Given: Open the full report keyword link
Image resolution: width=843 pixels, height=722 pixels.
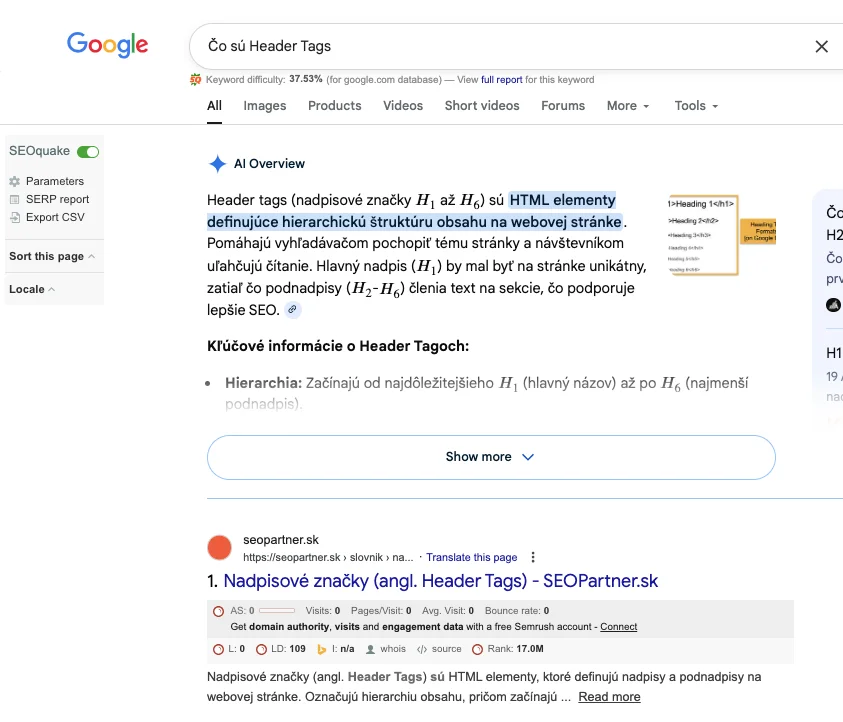Looking at the screenshot, I should coord(501,80).
